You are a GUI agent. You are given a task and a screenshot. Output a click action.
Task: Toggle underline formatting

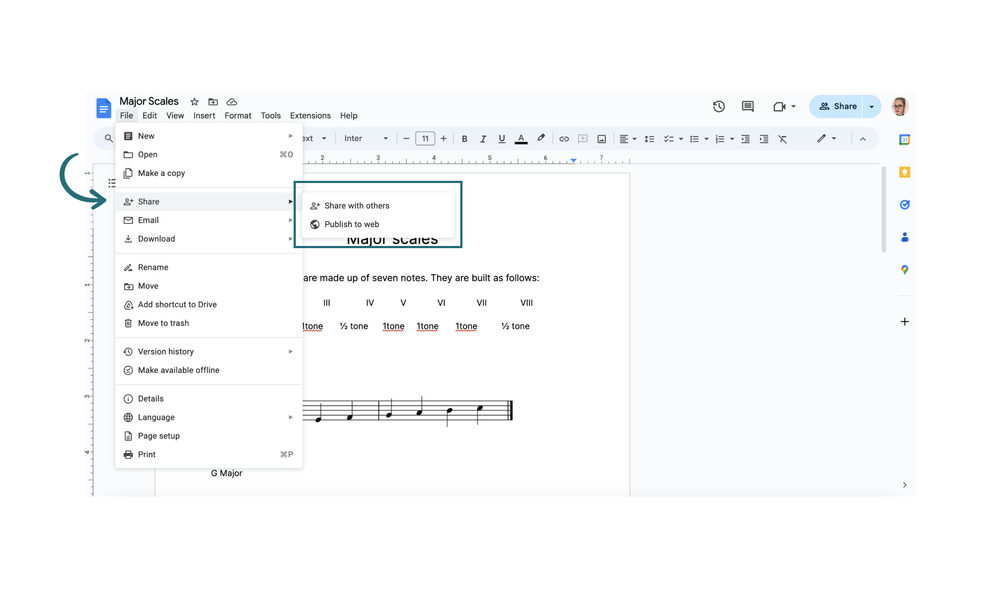click(x=502, y=138)
